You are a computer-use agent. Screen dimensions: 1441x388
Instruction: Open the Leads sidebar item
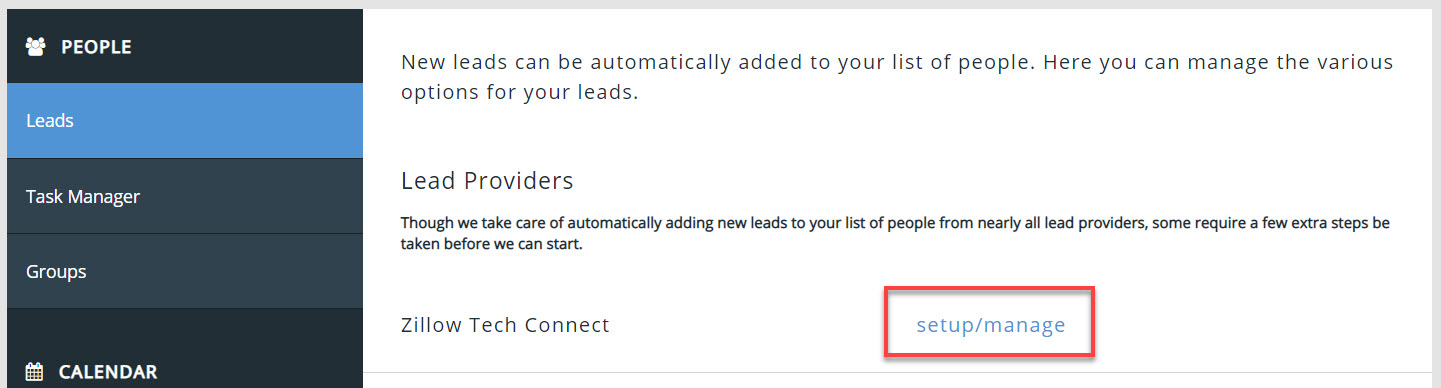[185, 120]
